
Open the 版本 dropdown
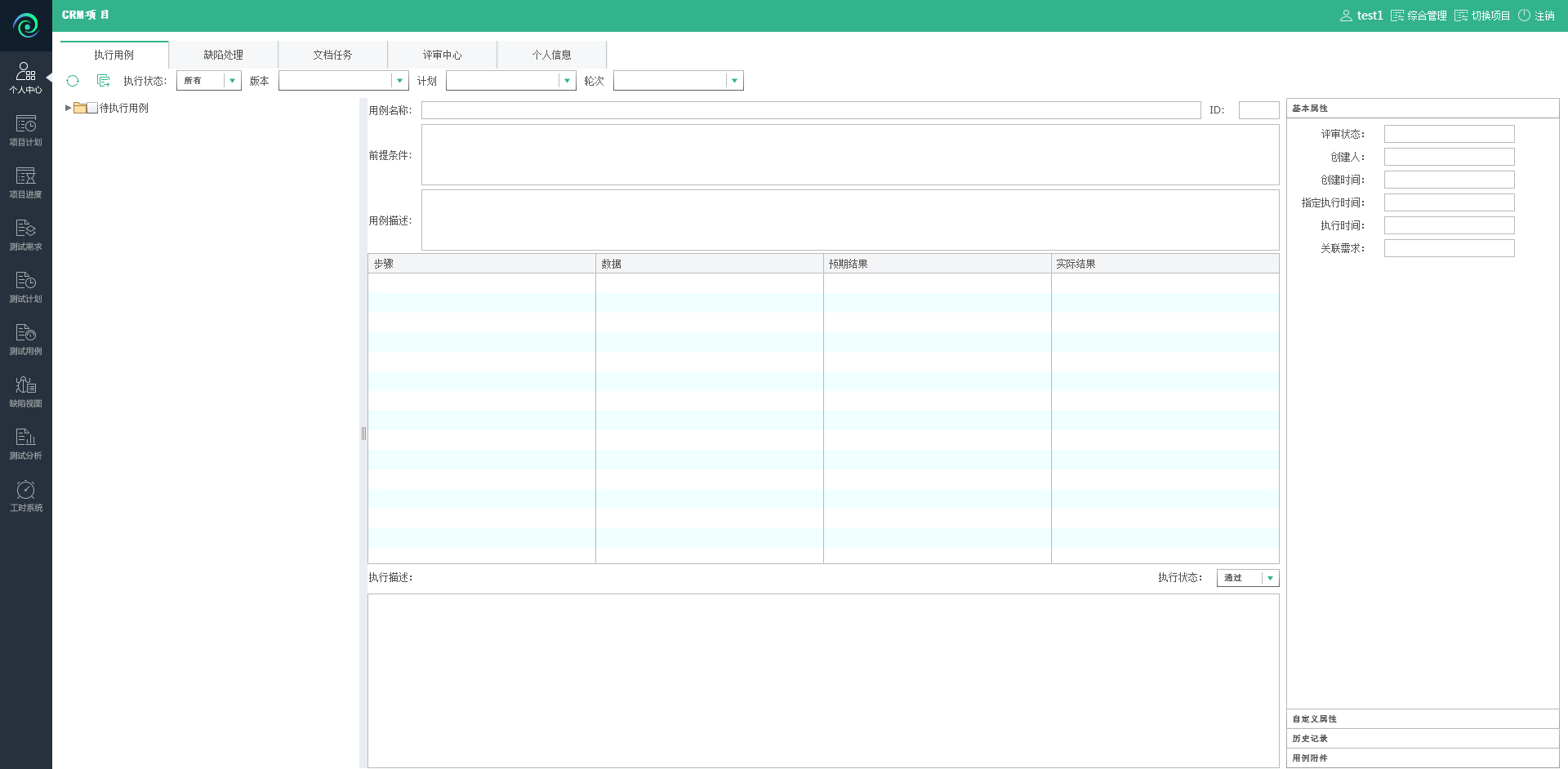pyautogui.click(x=399, y=81)
